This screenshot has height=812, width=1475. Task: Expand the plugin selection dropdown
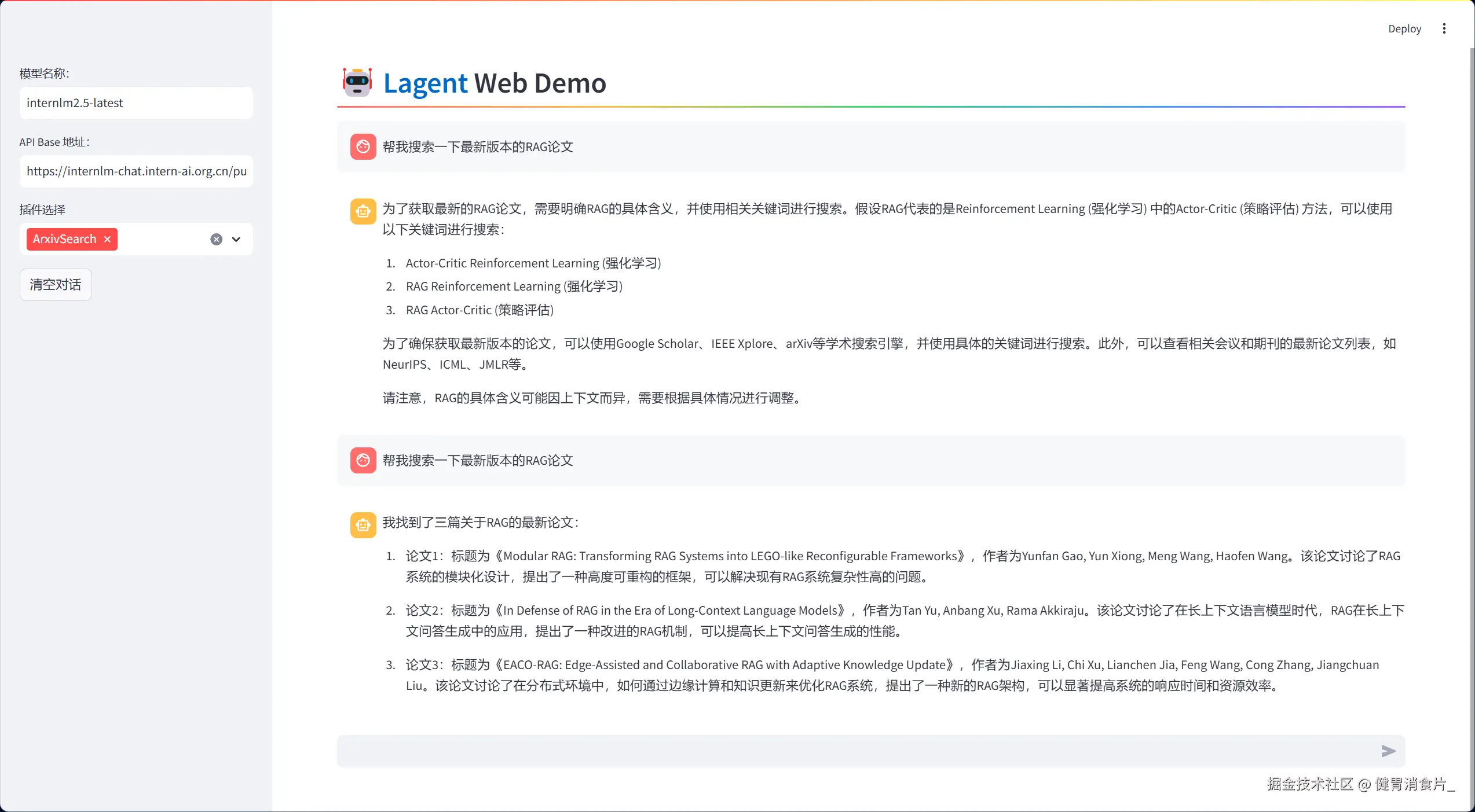236,239
